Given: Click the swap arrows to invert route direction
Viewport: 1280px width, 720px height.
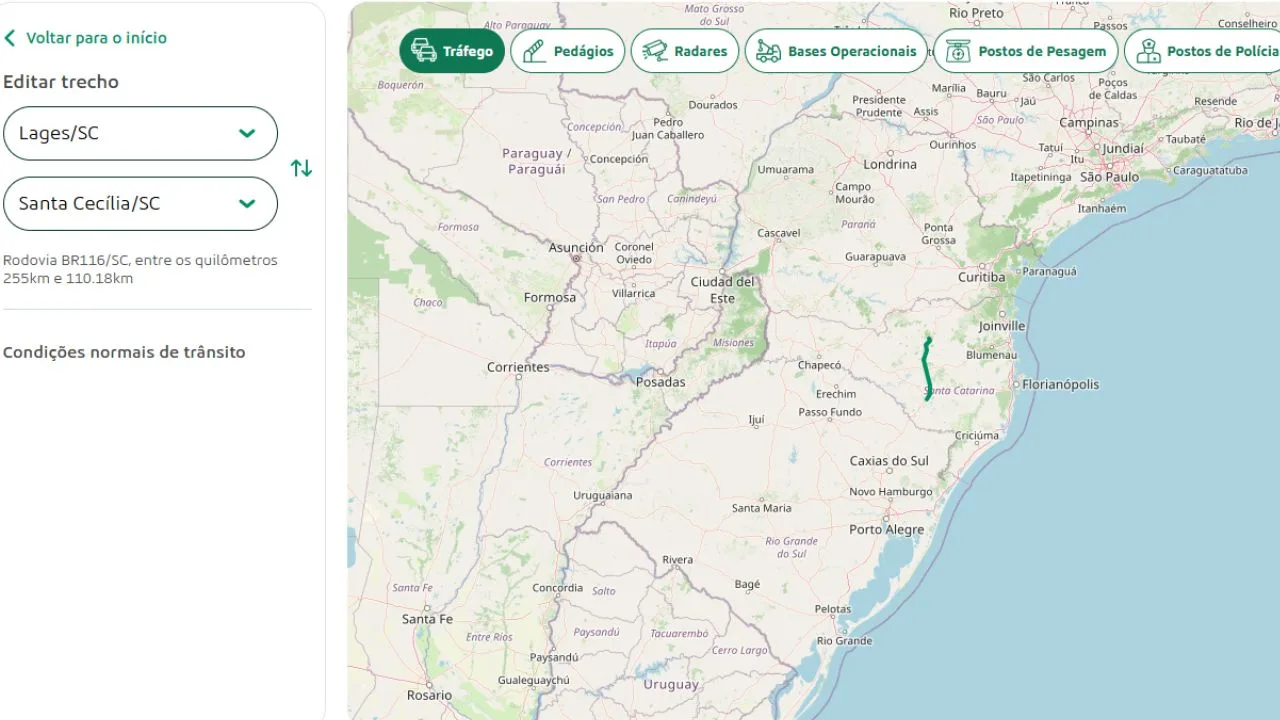Looking at the screenshot, I should tap(301, 168).
